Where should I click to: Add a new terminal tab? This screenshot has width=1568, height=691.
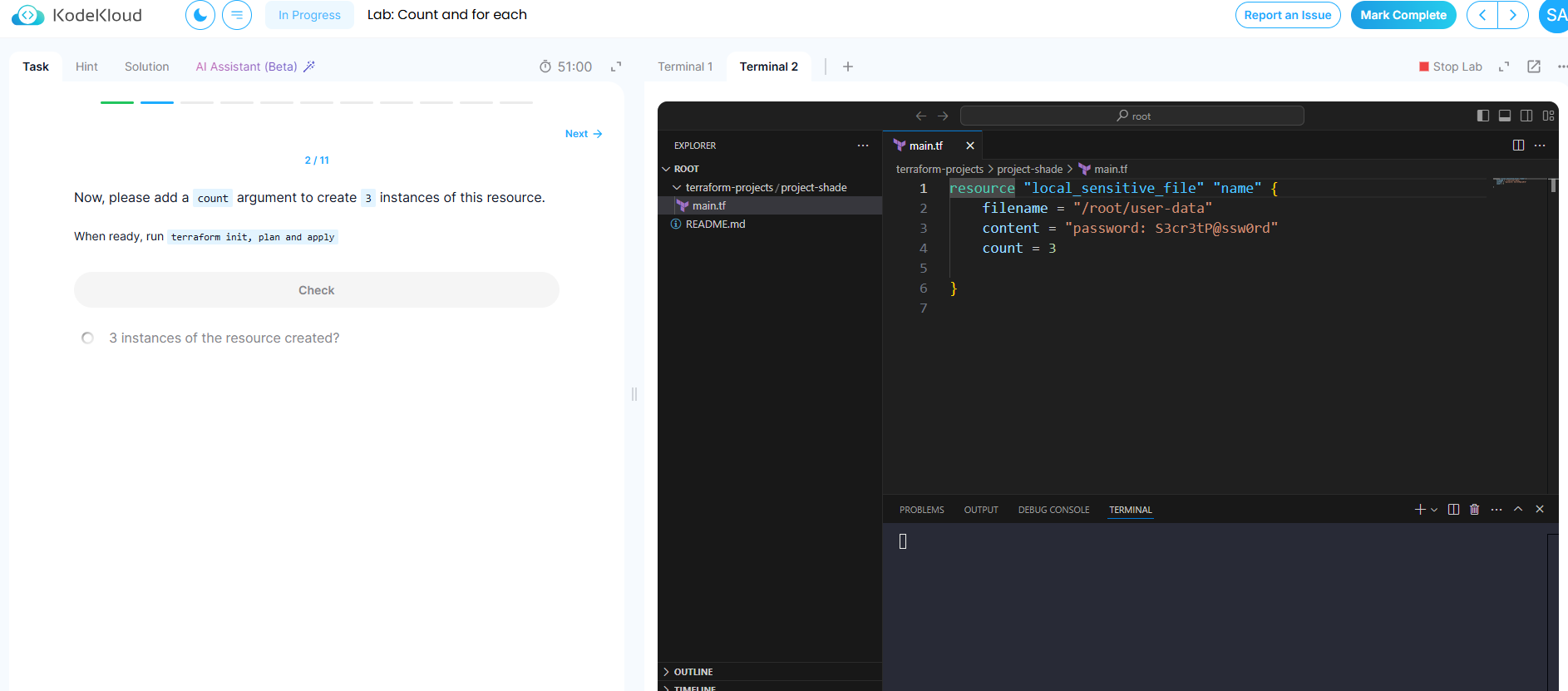tap(848, 67)
